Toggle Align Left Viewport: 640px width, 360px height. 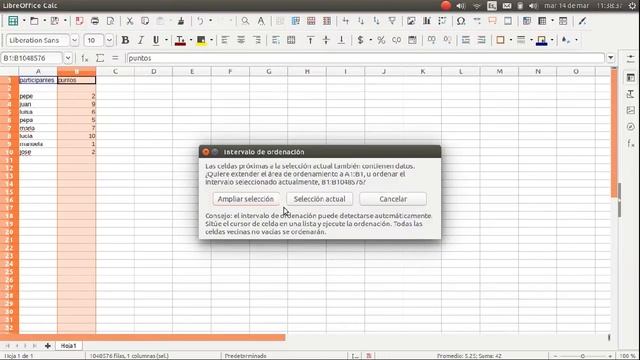[x=225, y=40]
